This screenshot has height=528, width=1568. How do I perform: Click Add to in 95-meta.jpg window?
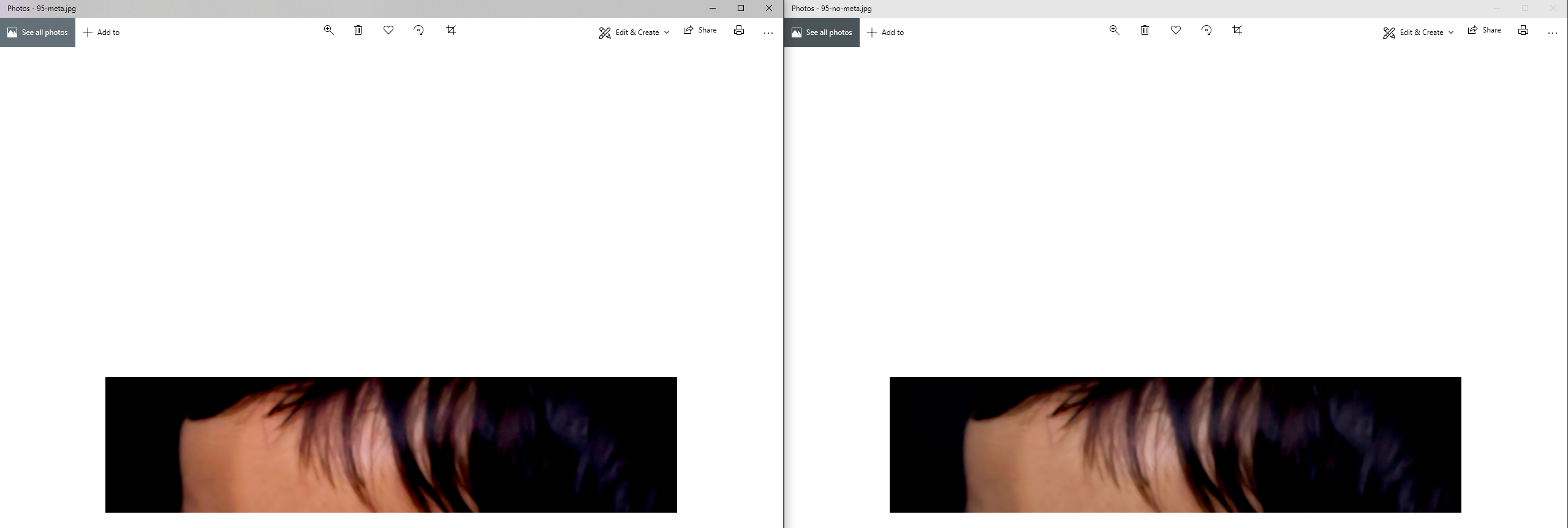[x=101, y=33]
